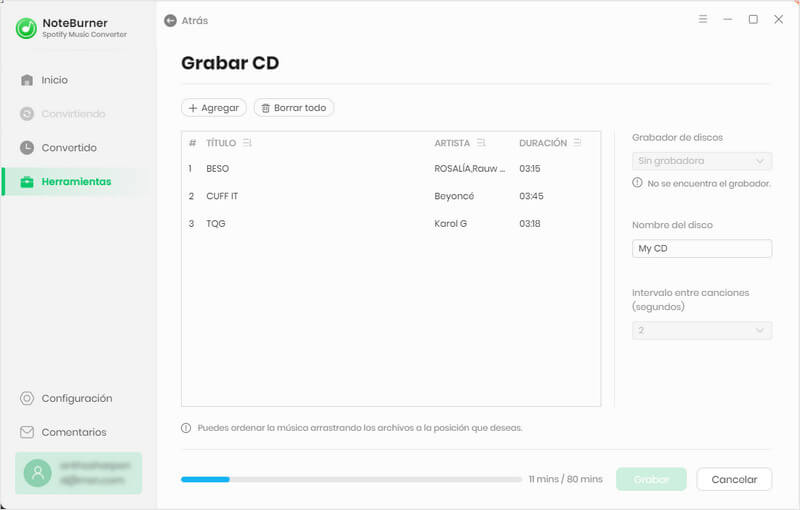Screen dimensions: 800x510
Task: Click the info icon by No se encuentra el grabador
Action: tap(637, 183)
